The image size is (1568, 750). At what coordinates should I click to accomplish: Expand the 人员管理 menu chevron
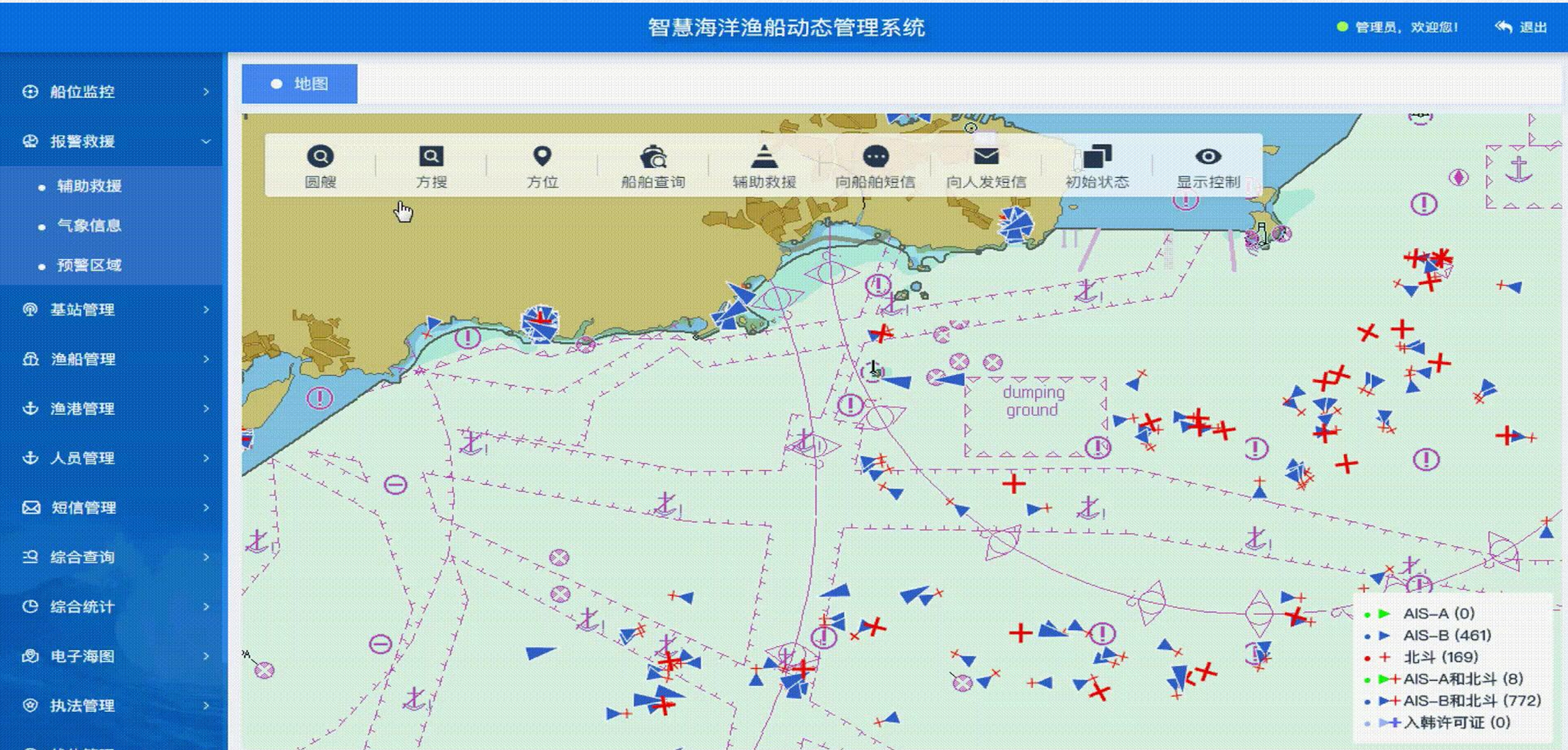(x=206, y=458)
